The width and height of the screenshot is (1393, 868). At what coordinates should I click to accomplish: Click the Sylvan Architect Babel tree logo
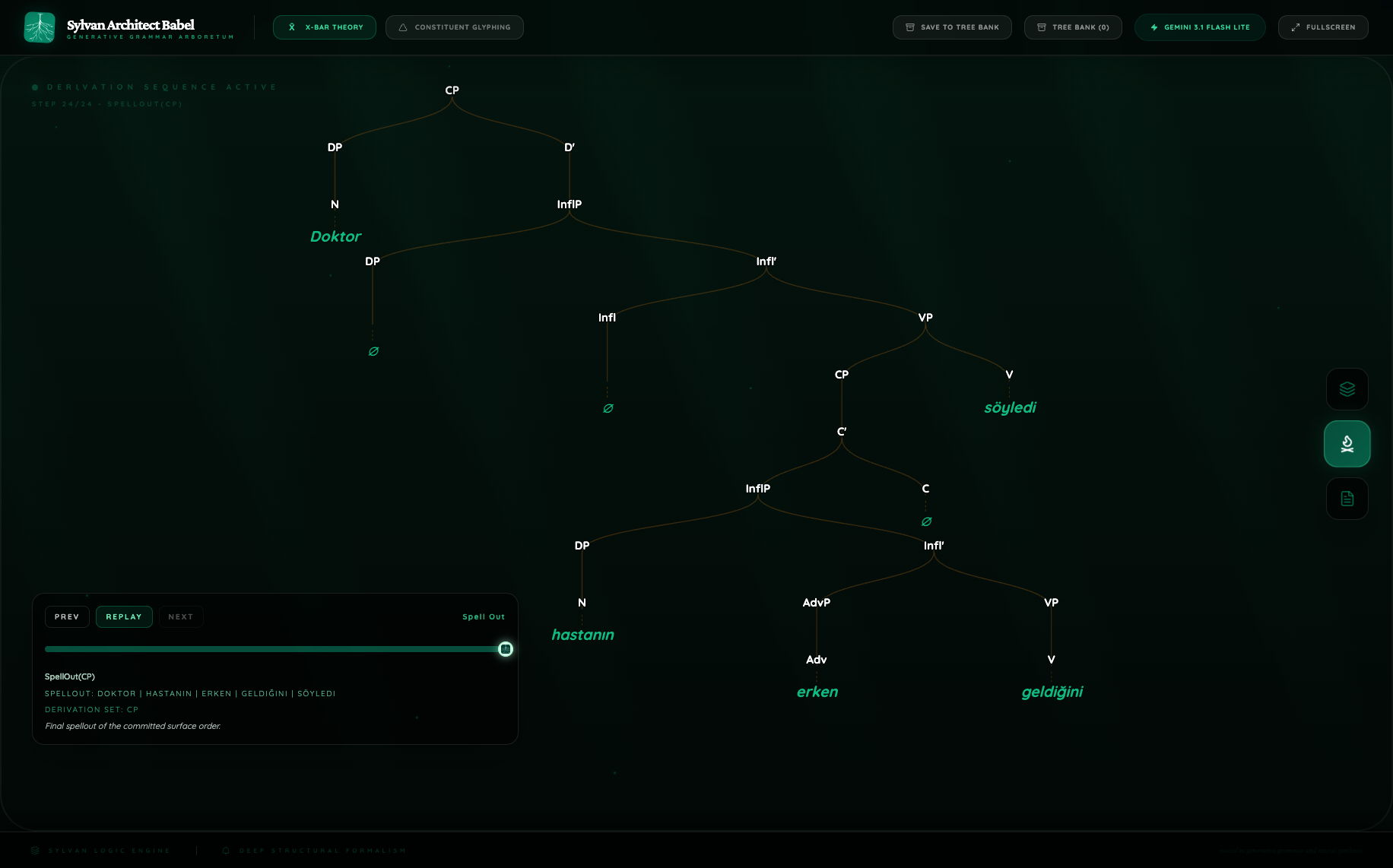(40, 27)
